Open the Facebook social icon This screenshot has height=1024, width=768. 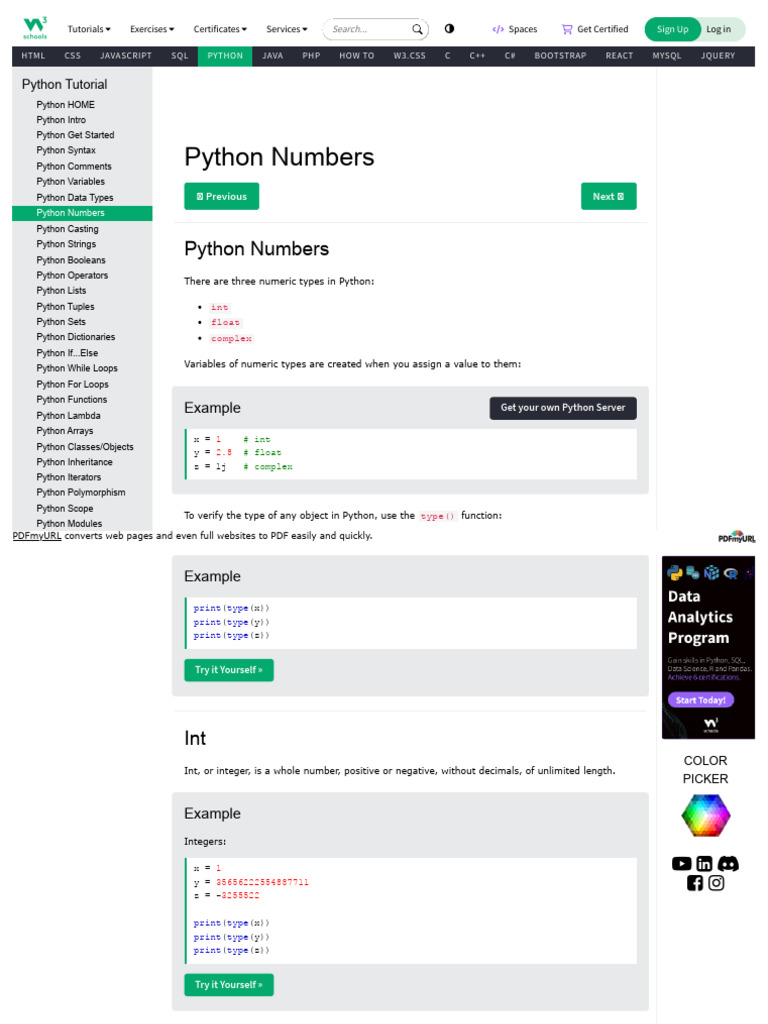pos(695,883)
